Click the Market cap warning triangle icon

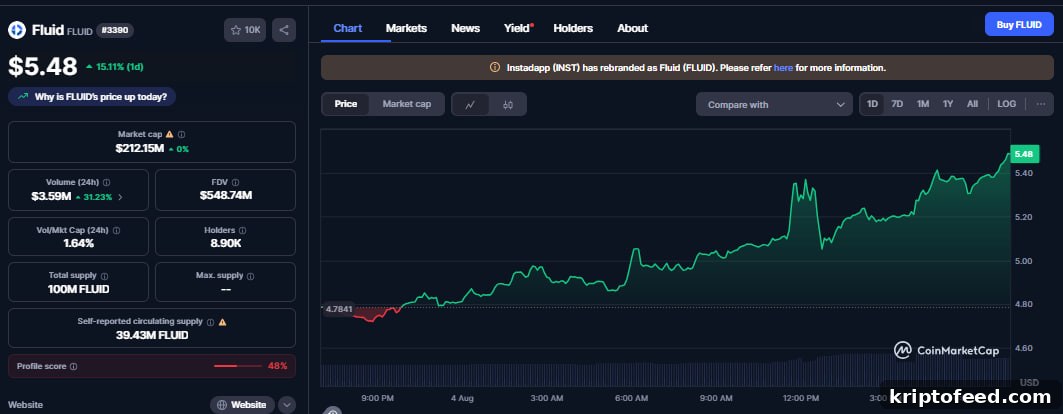pos(169,134)
